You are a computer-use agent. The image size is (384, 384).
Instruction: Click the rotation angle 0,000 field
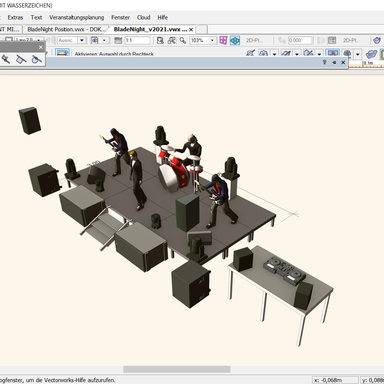[300, 40]
